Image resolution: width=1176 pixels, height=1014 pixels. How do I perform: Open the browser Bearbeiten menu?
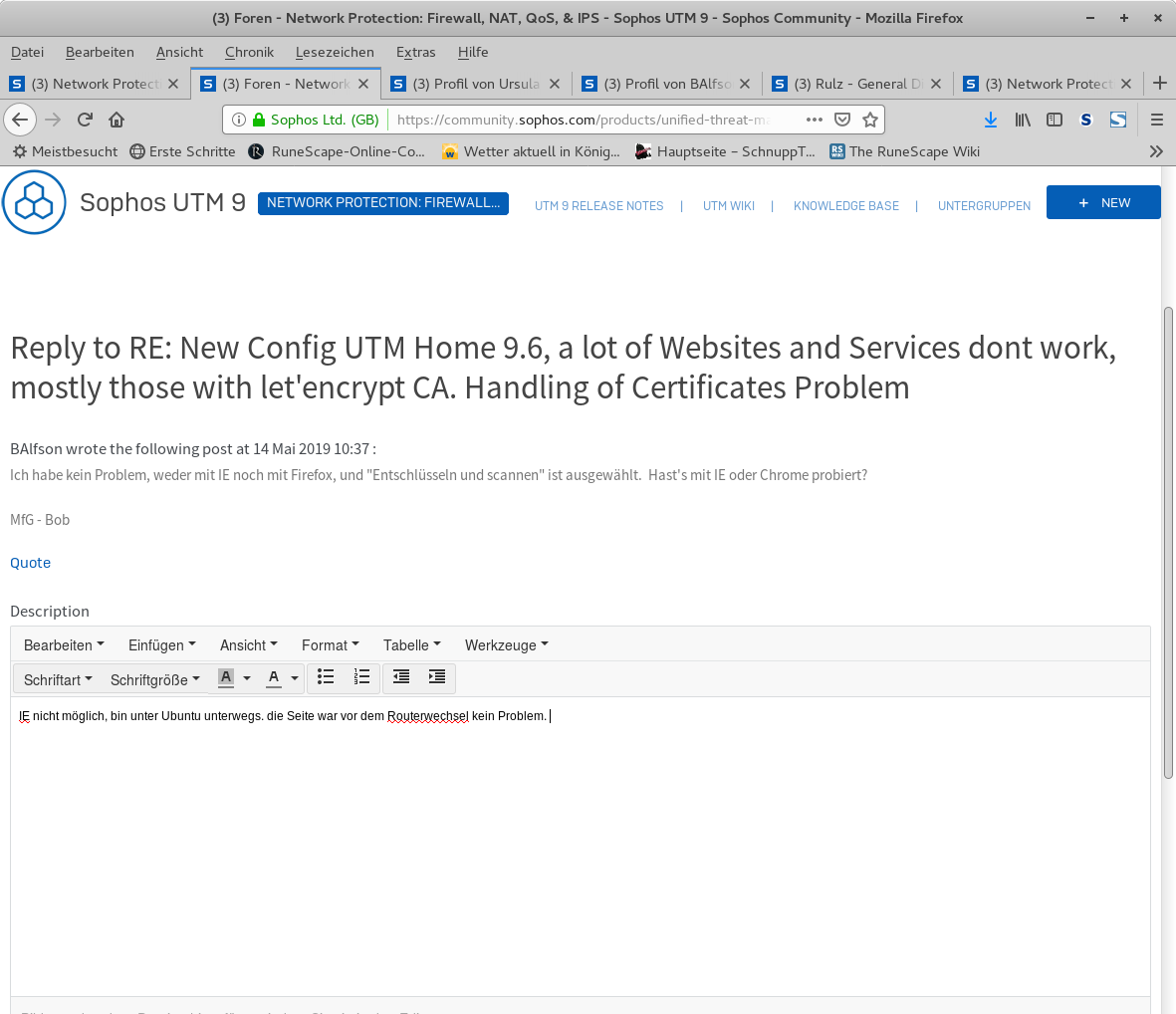click(100, 52)
